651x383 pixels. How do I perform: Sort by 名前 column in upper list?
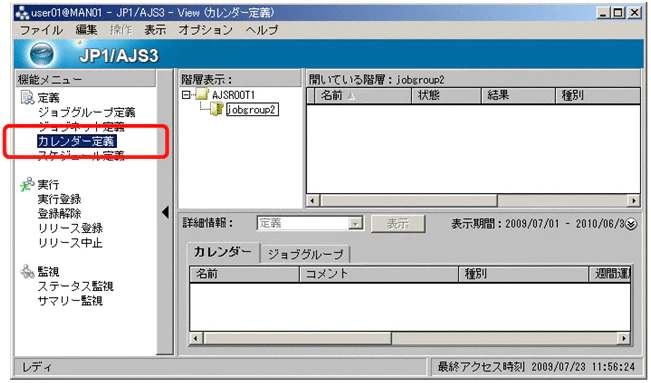point(363,96)
